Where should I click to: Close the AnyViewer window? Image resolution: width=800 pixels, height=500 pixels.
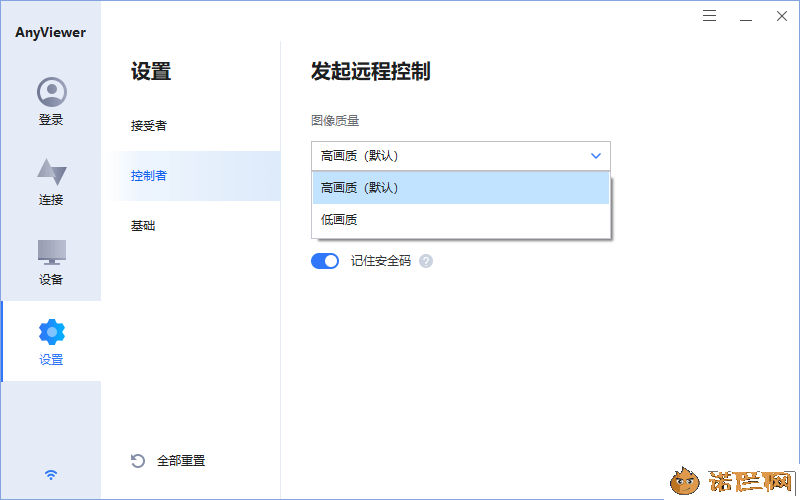(x=782, y=16)
